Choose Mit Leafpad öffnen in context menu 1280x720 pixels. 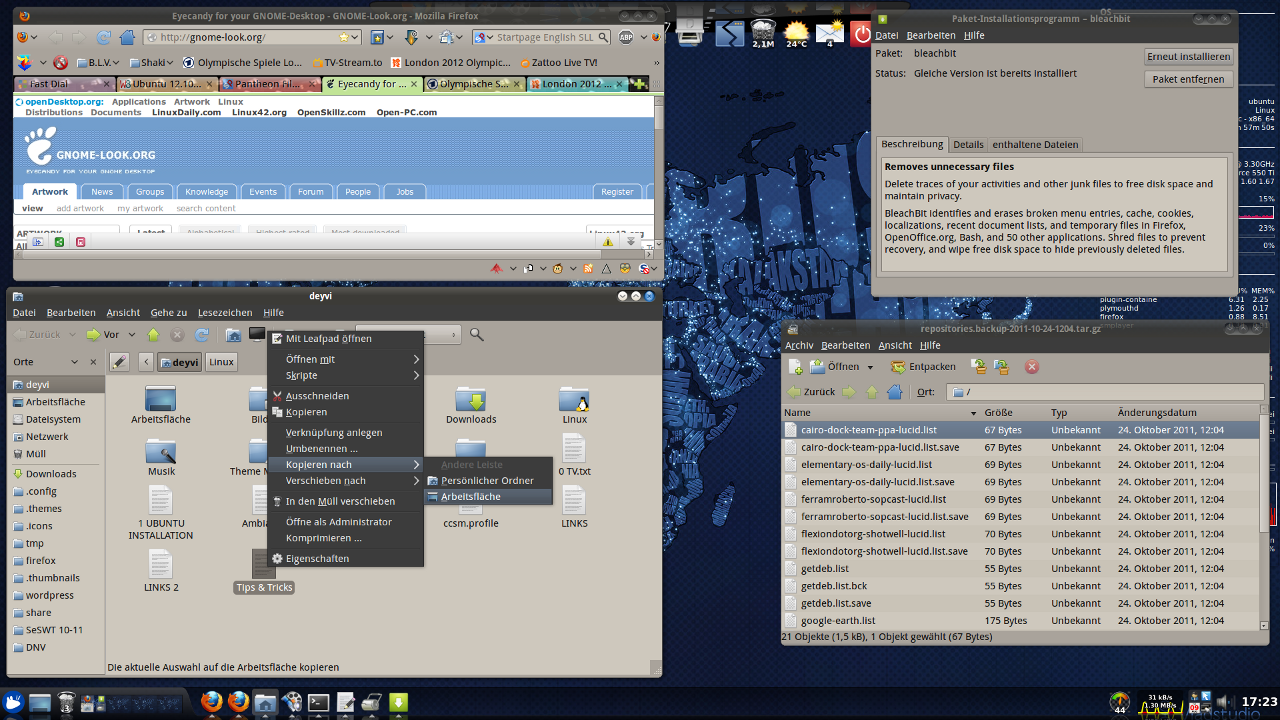(x=345, y=338)
